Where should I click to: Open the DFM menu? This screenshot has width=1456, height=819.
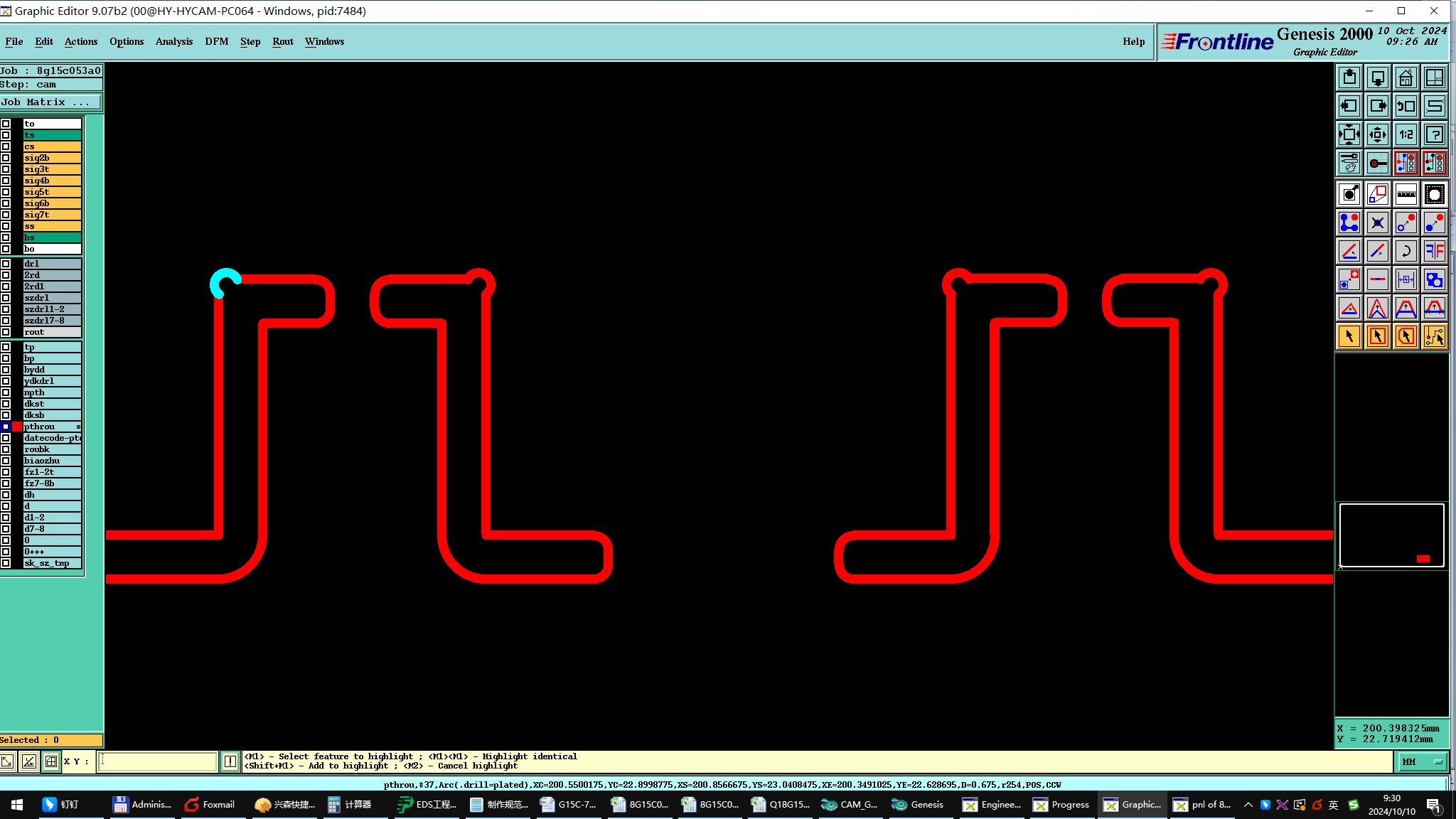(x=216, y=41)
